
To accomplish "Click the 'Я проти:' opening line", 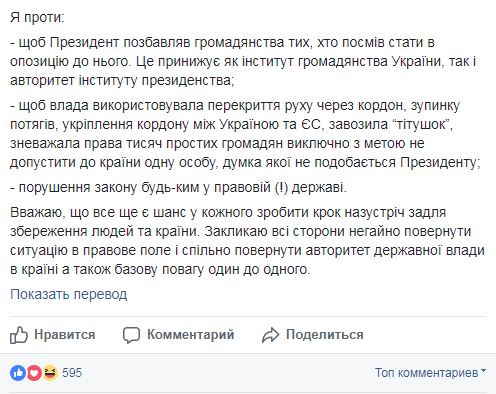I will 37,17.
